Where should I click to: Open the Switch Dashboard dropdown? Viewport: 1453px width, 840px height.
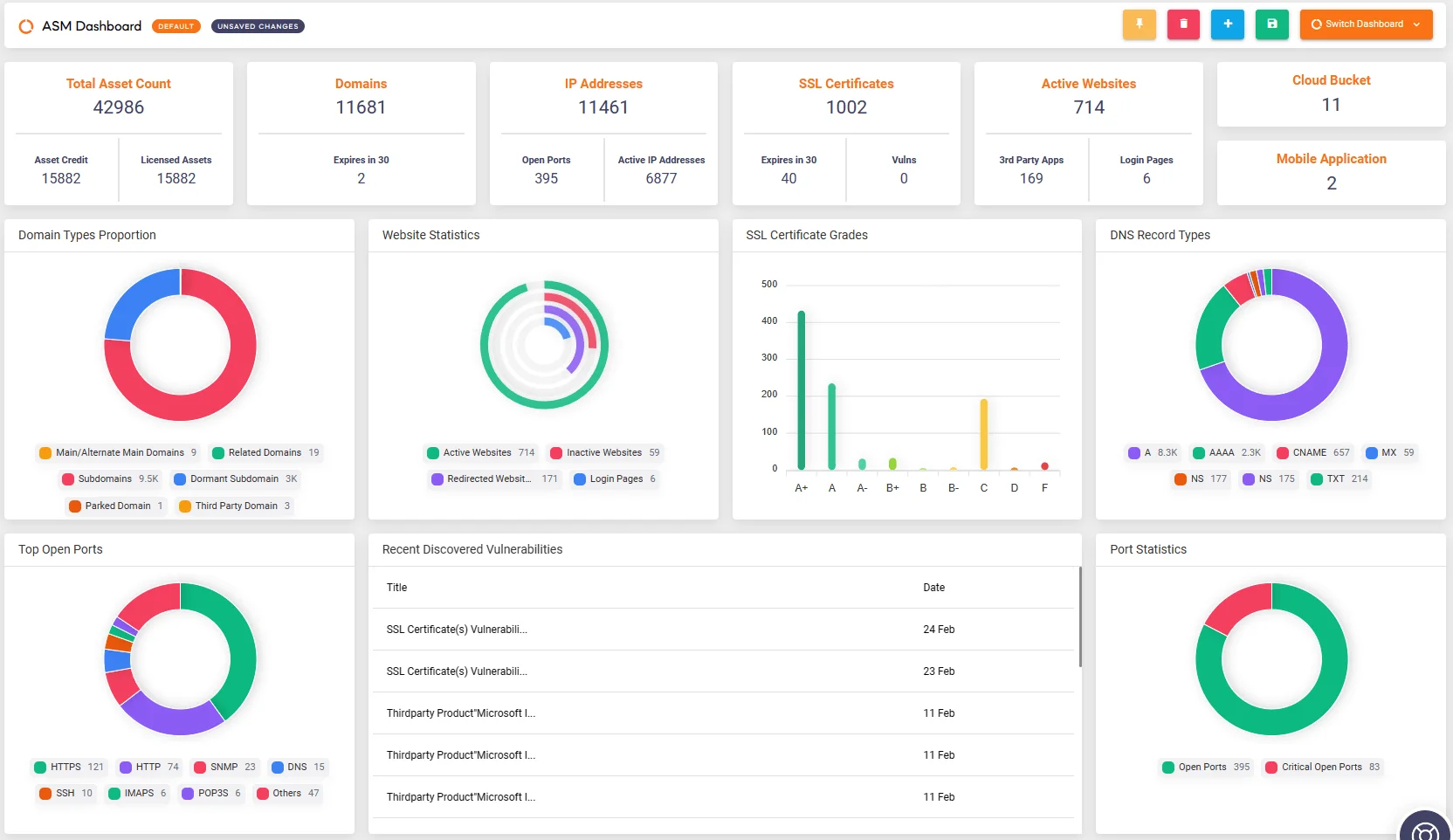(x=1366, y=24)
